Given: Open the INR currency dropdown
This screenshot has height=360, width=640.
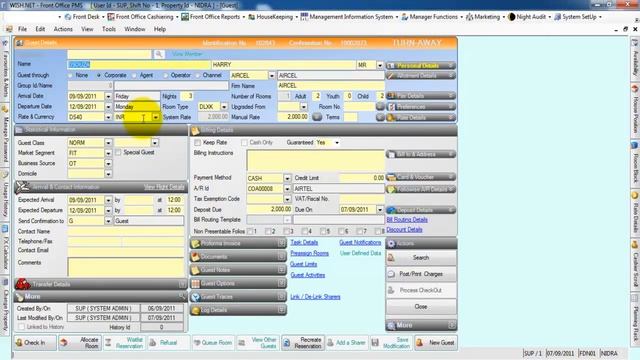Looking at the screenshot, I should coord(156,117).
